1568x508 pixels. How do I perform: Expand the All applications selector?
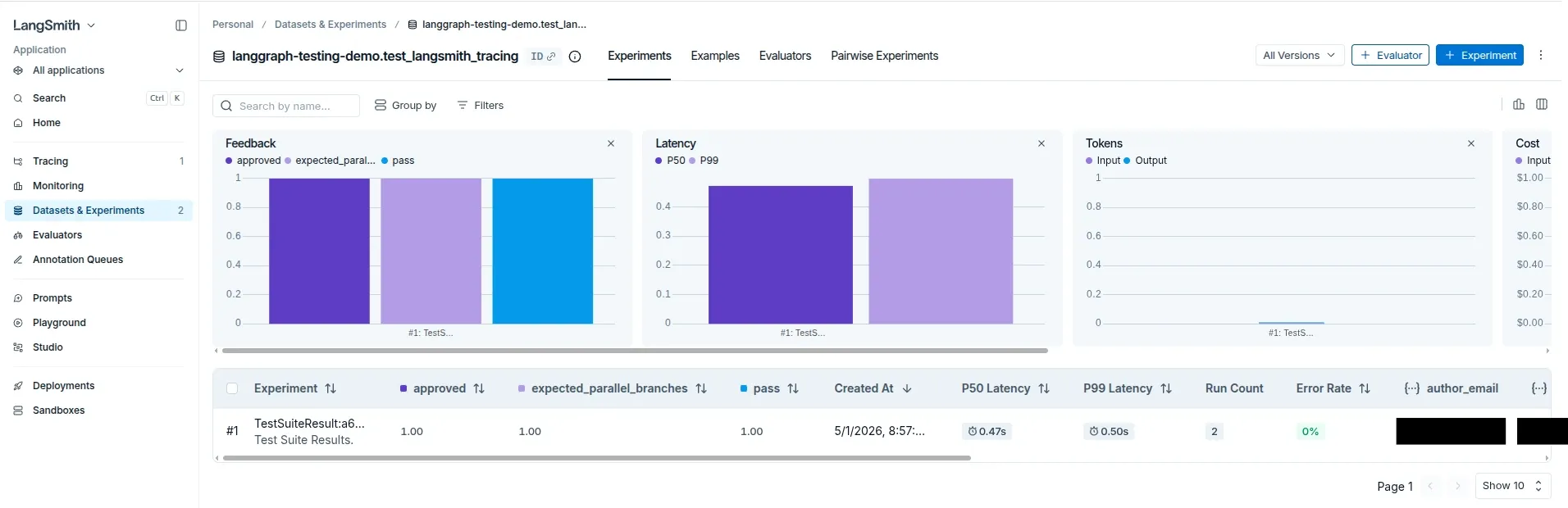98,70
